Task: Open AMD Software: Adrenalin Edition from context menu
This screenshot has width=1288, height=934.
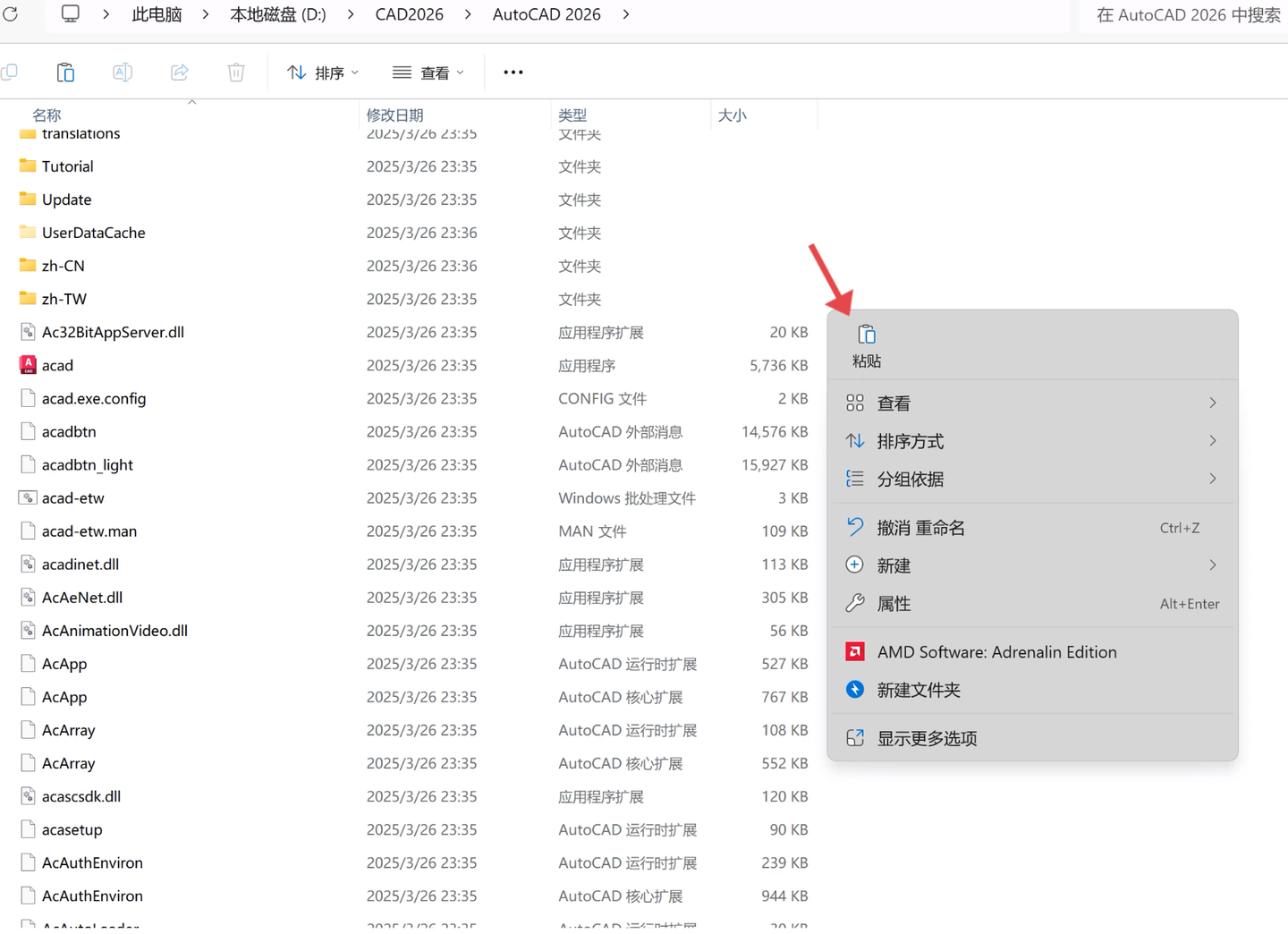Action: tap(1032, 652)
